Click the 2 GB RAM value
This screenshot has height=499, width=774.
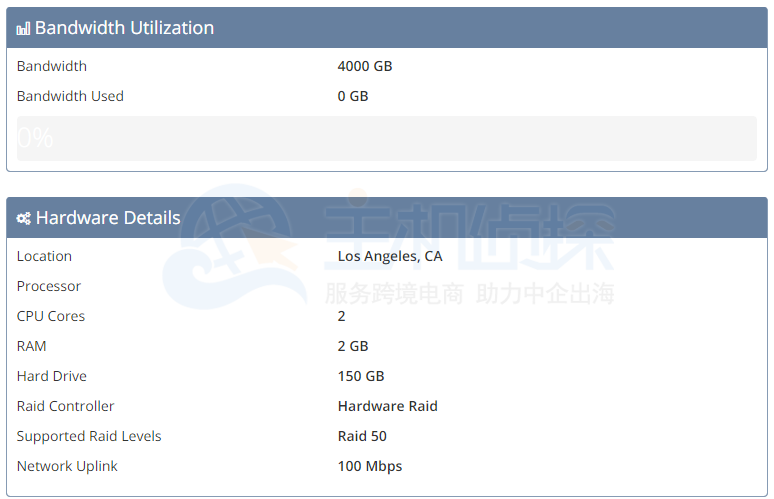[x=353, y=346]
